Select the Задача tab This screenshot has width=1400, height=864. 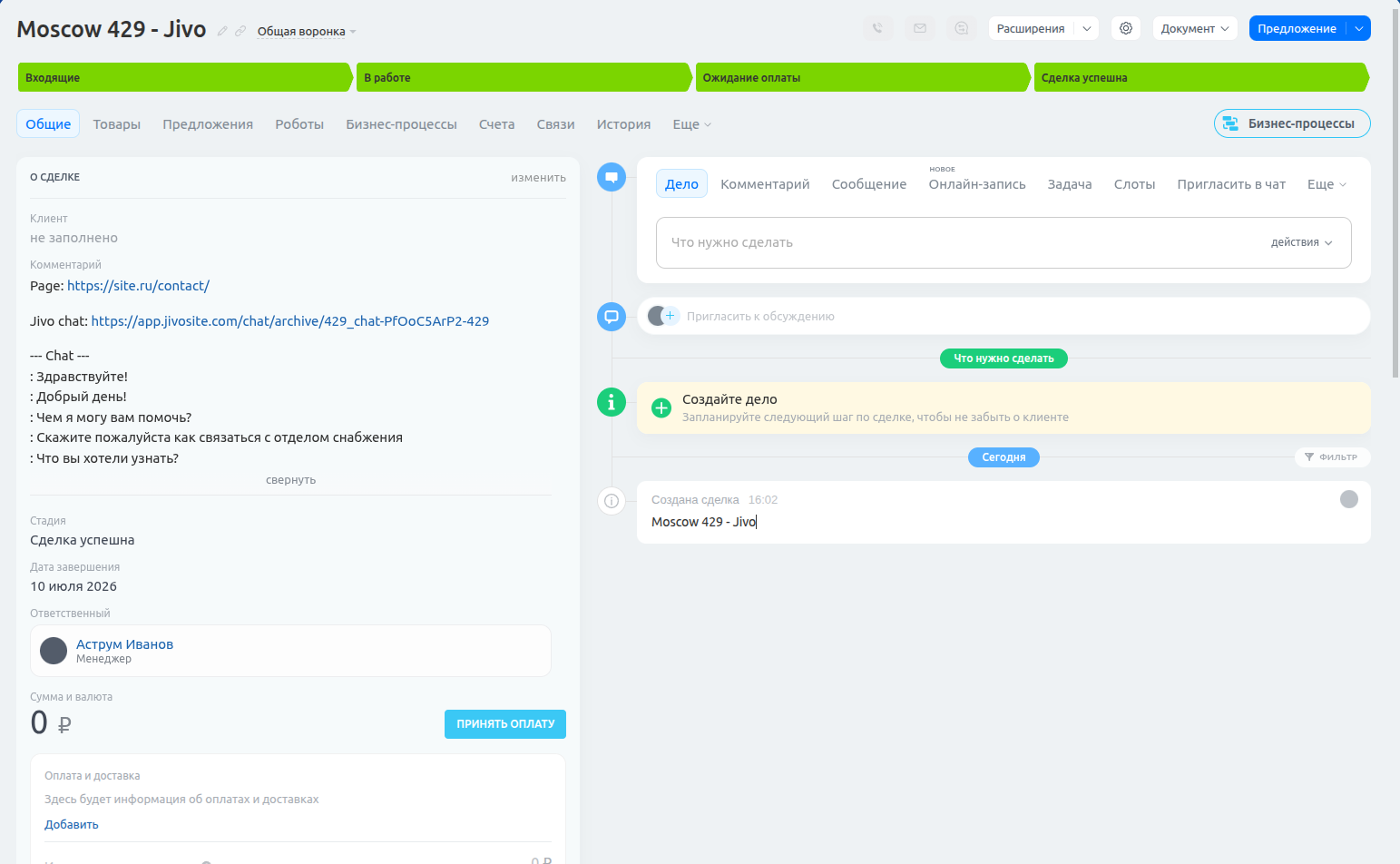tap(1070, 184)
